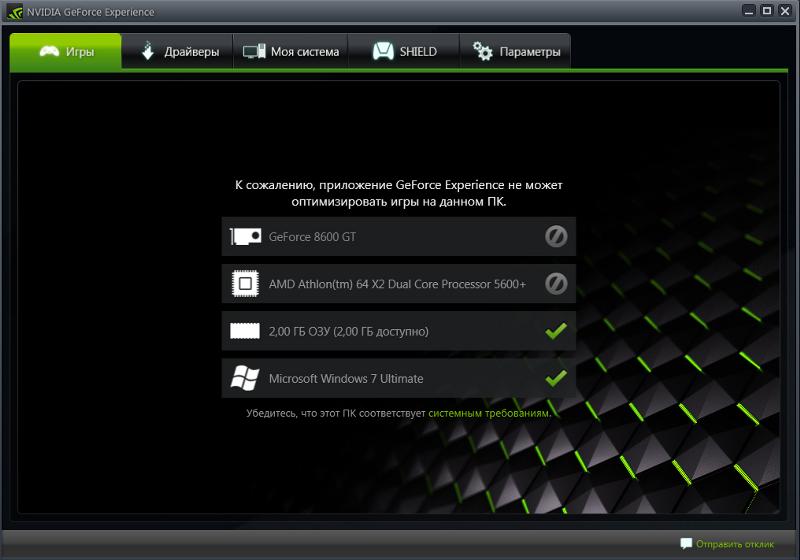The height and width of the screenshot is (560, 800).
Task: Click the RAM icon beside 2,00 ГБ ОЗУ
Action: (x=245, y=331)
